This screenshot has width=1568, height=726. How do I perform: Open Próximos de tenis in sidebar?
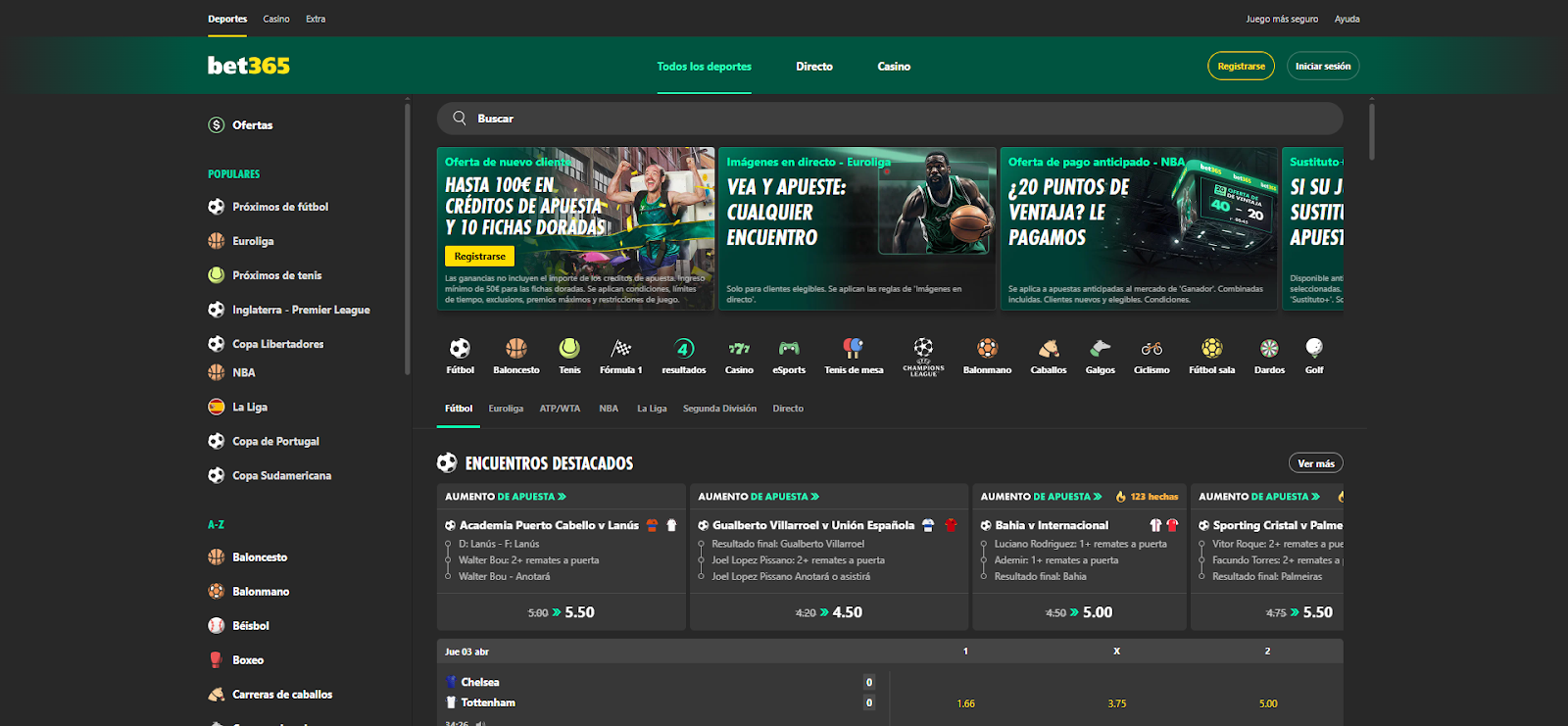point(277,275)
